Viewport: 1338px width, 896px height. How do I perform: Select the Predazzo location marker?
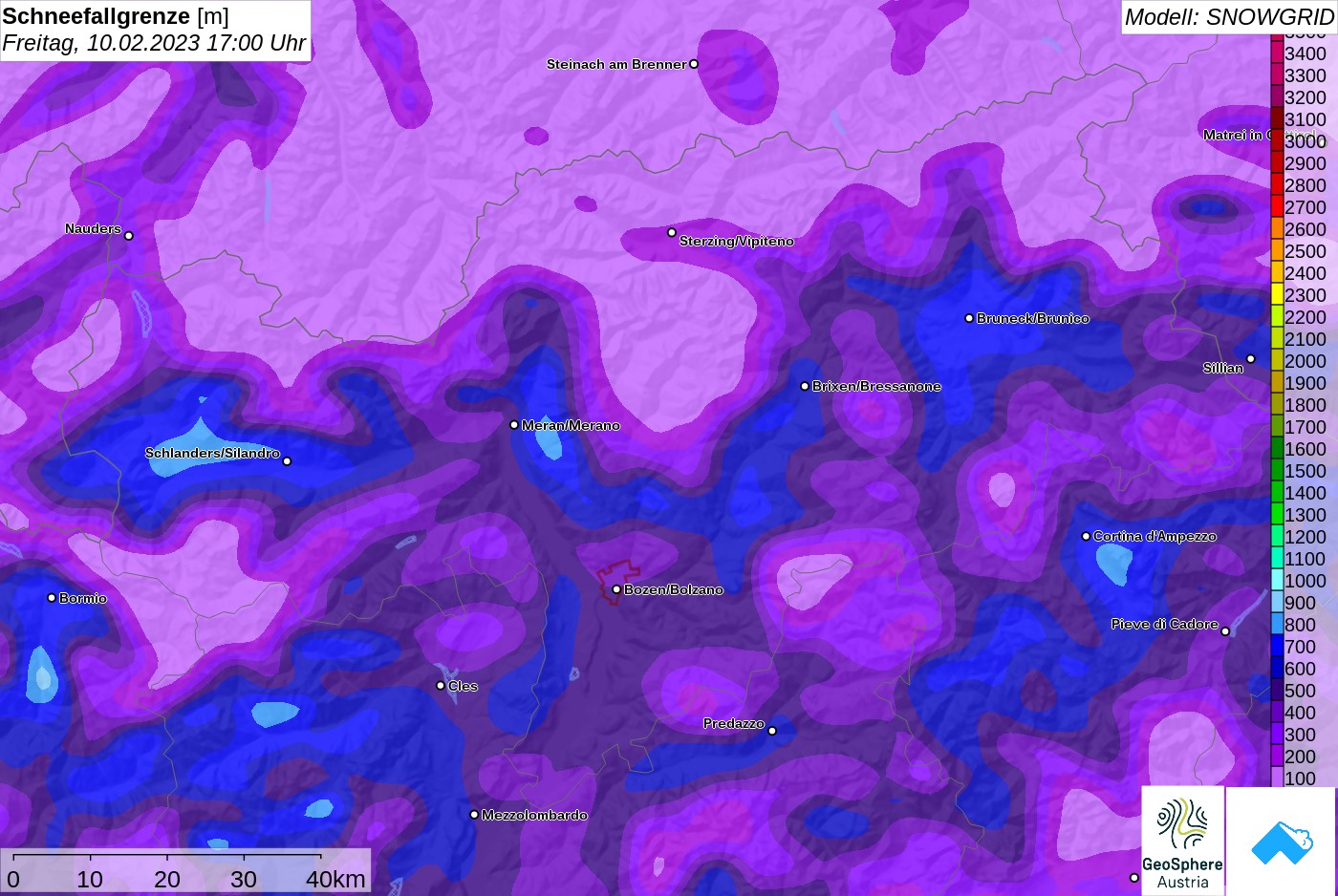772,731
